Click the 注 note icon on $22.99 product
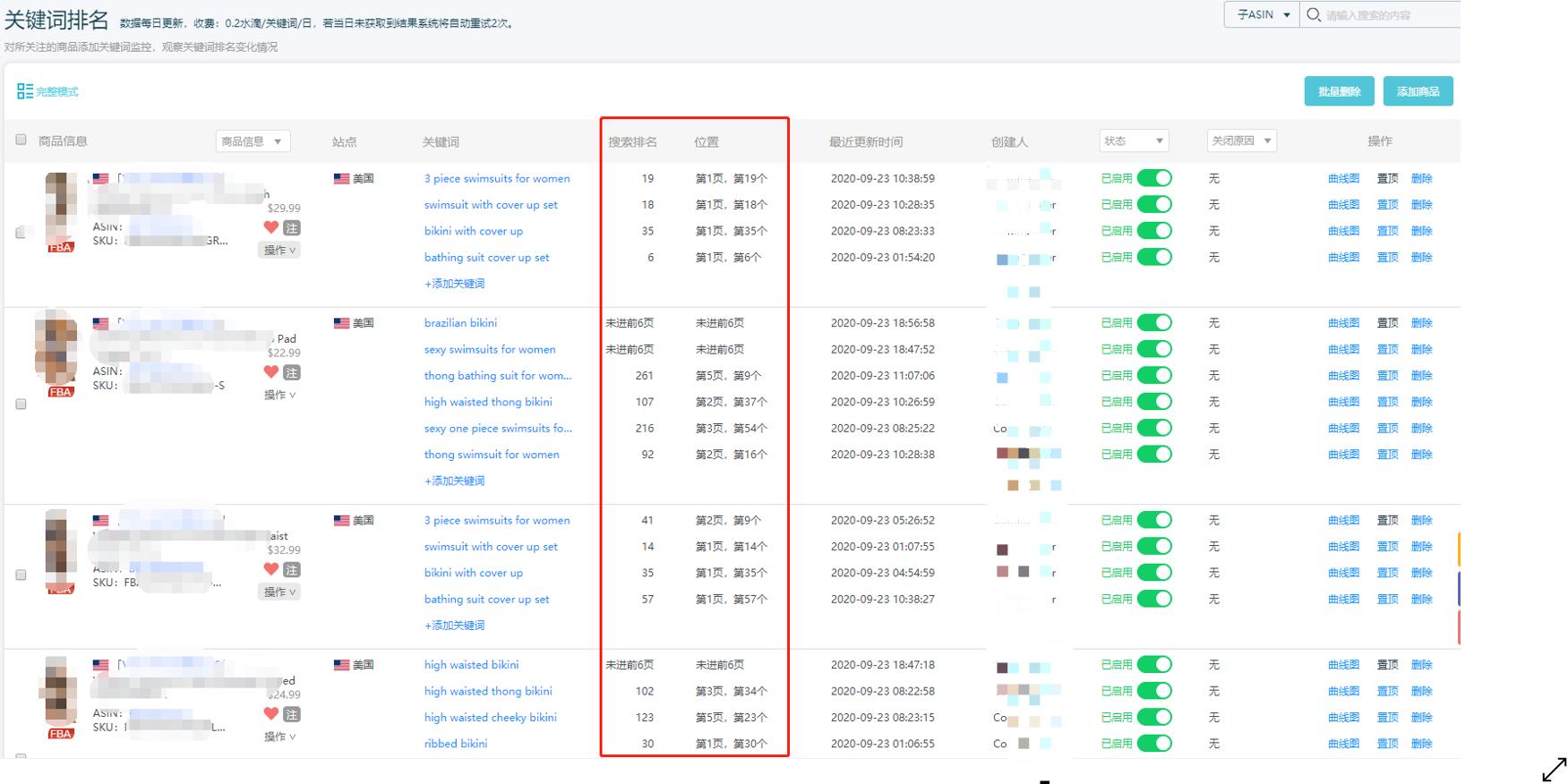 click(x=292, y=372)
